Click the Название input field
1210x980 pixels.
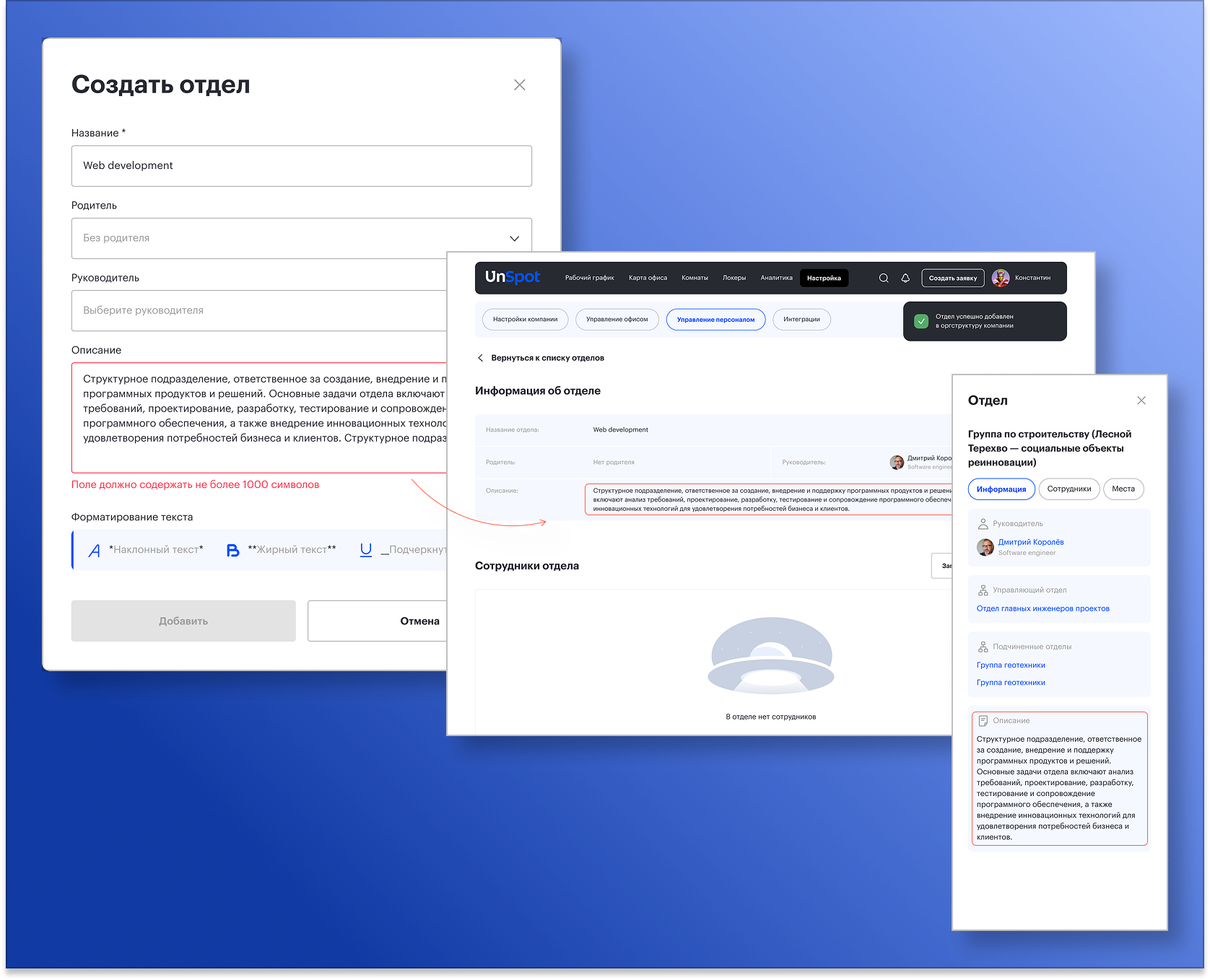click(x=301, y=166)
